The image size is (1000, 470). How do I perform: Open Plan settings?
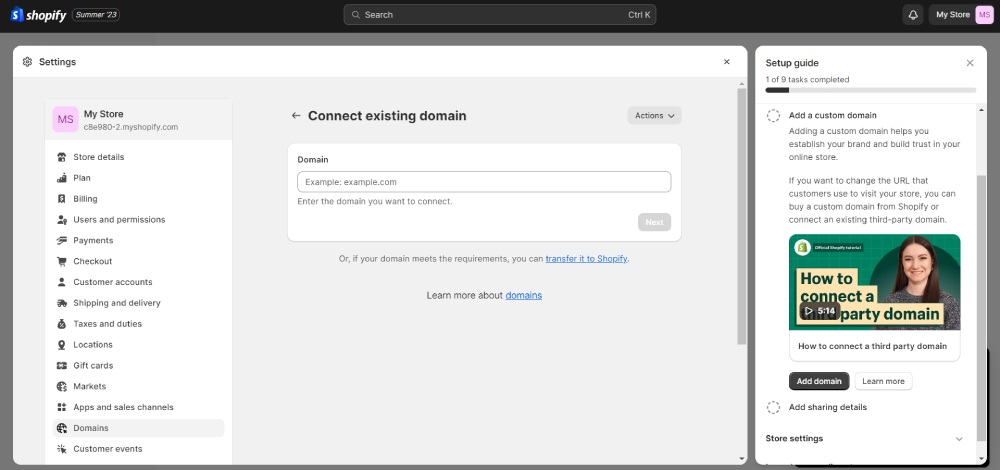click(x=138, y=178)
